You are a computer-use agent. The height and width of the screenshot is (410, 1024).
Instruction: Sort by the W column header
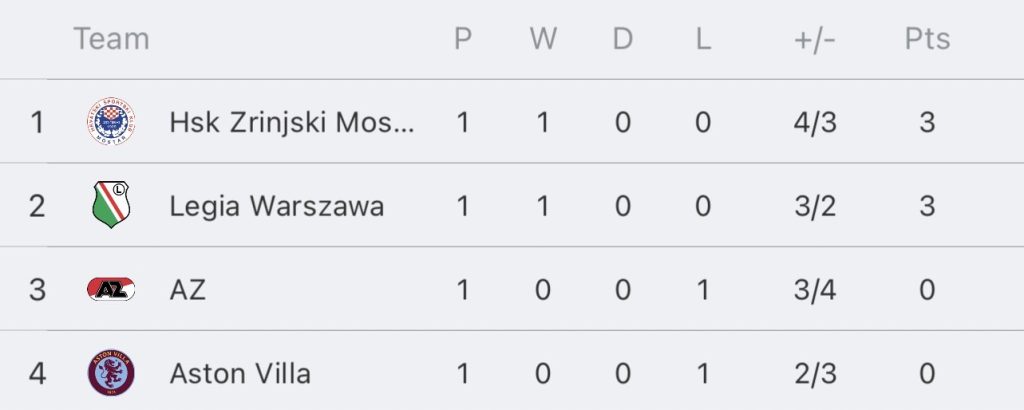(x=543, y=39)
